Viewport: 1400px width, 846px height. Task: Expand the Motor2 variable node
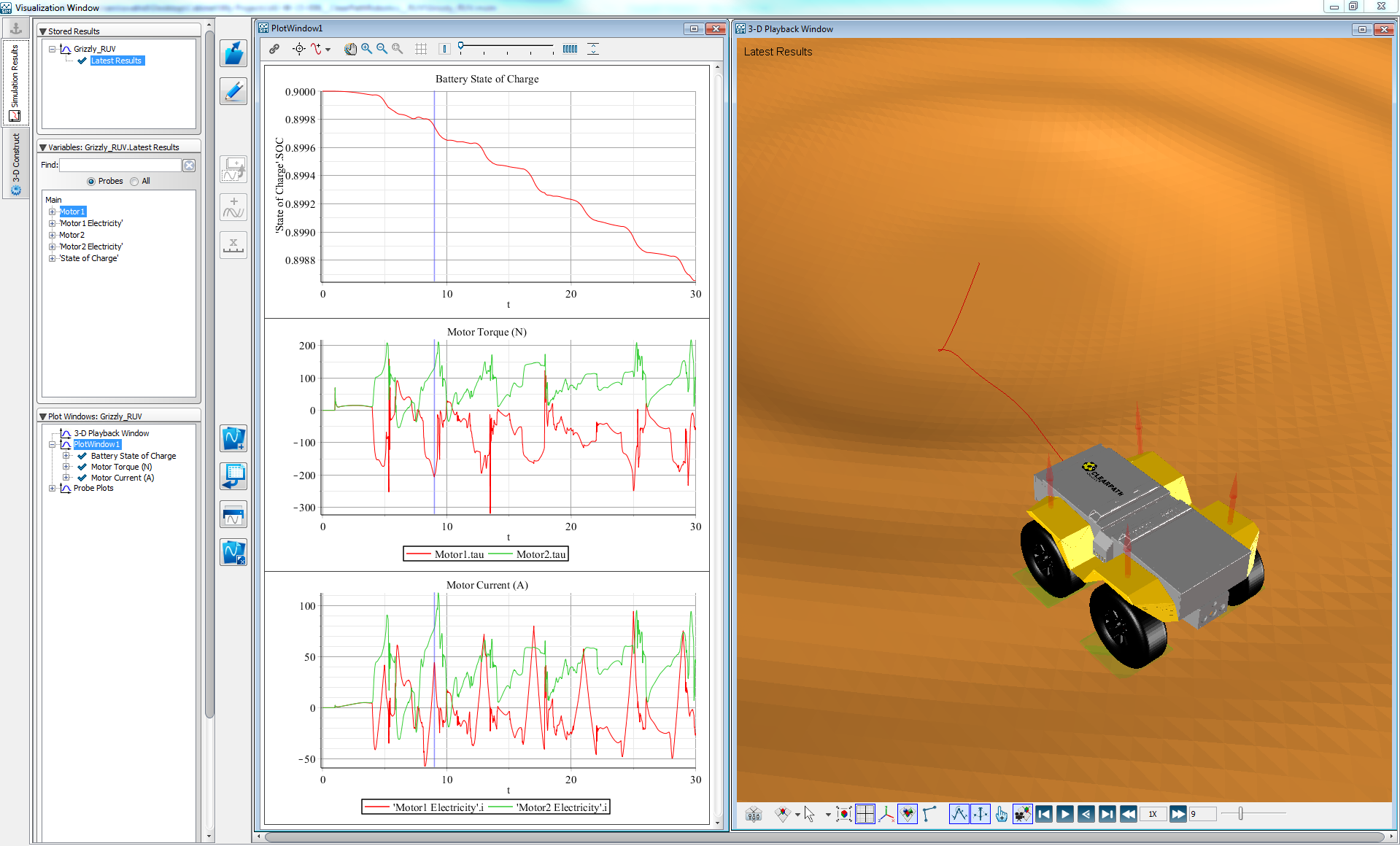(x=52, y=235)
